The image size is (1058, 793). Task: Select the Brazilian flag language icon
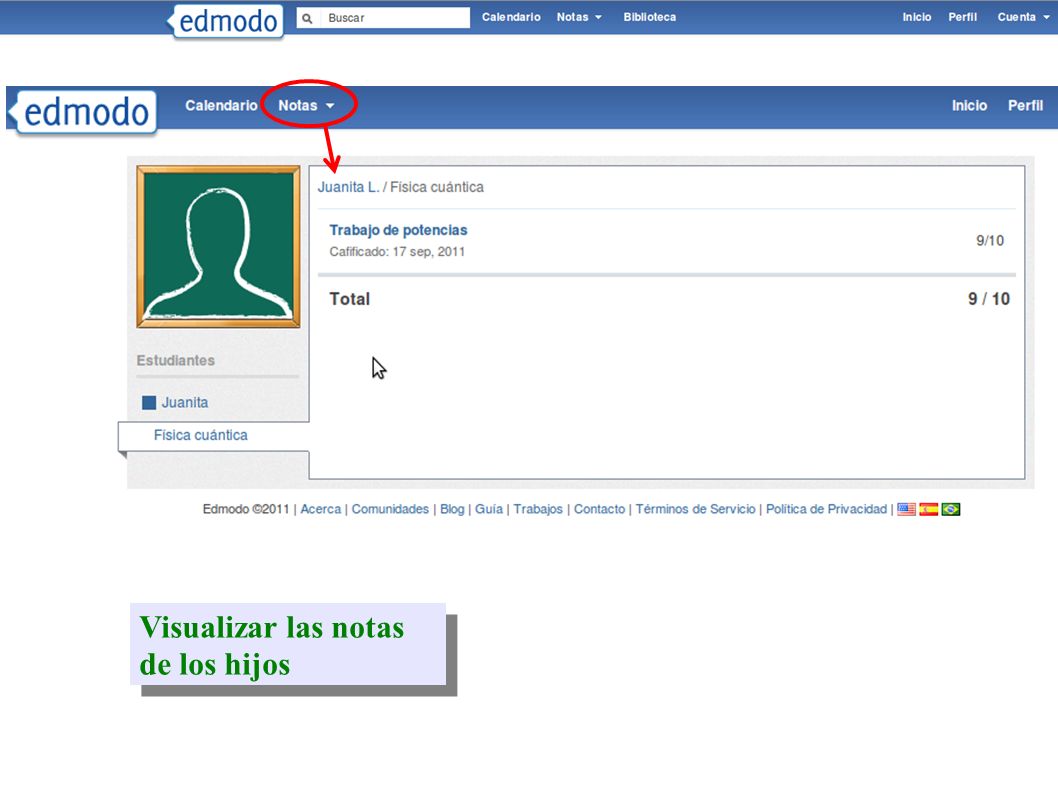coord(951,509)
